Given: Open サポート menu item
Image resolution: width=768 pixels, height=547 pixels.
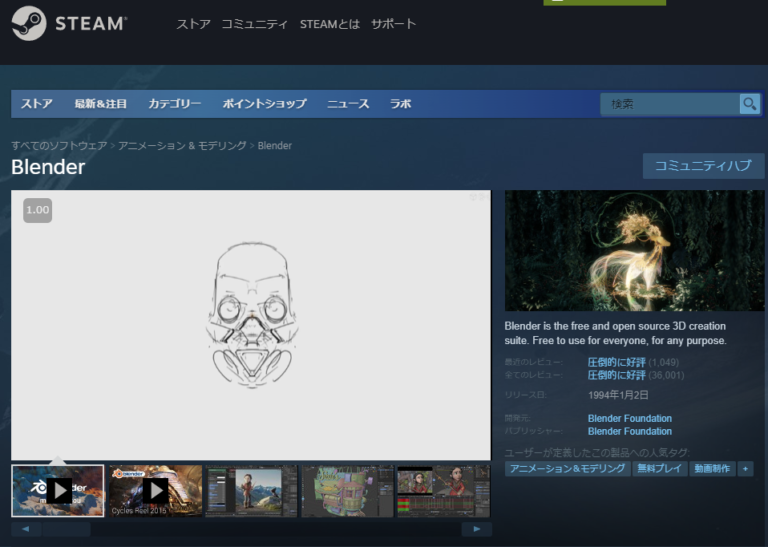Looking at the screenshot, I should 393,24.
